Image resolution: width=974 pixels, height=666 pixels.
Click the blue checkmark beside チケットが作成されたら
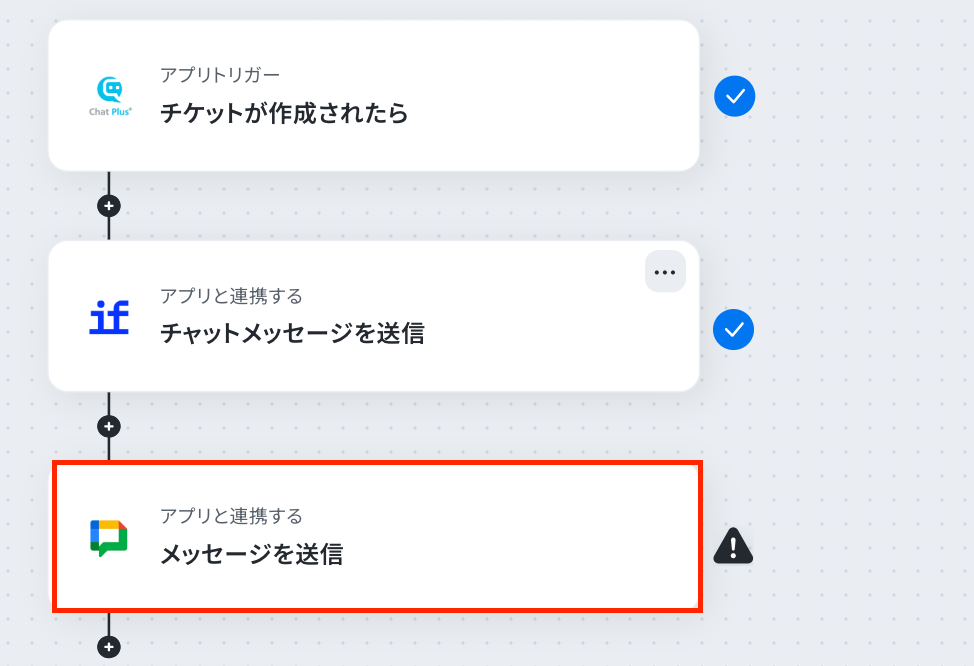[x=735, y=97]
